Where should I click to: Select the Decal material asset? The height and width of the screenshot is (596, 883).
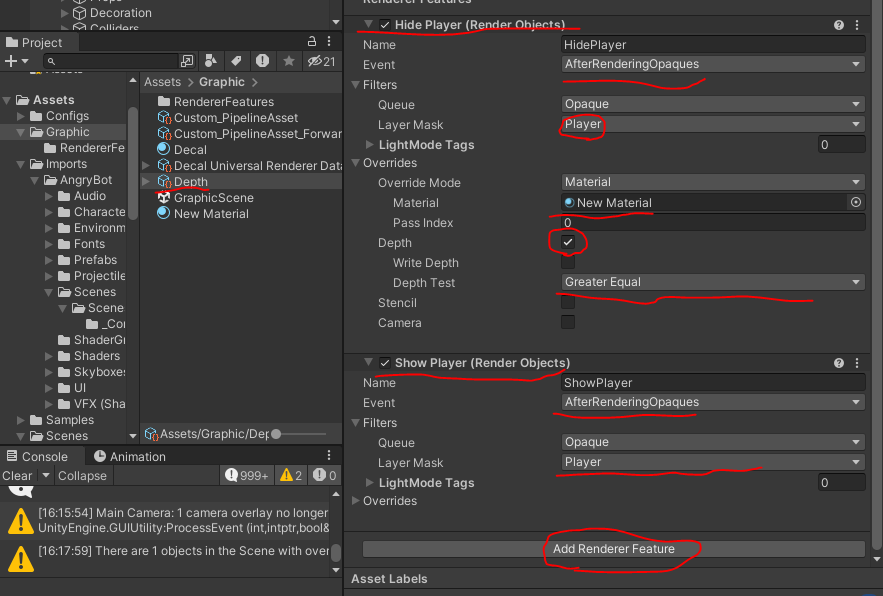(182, 149)
